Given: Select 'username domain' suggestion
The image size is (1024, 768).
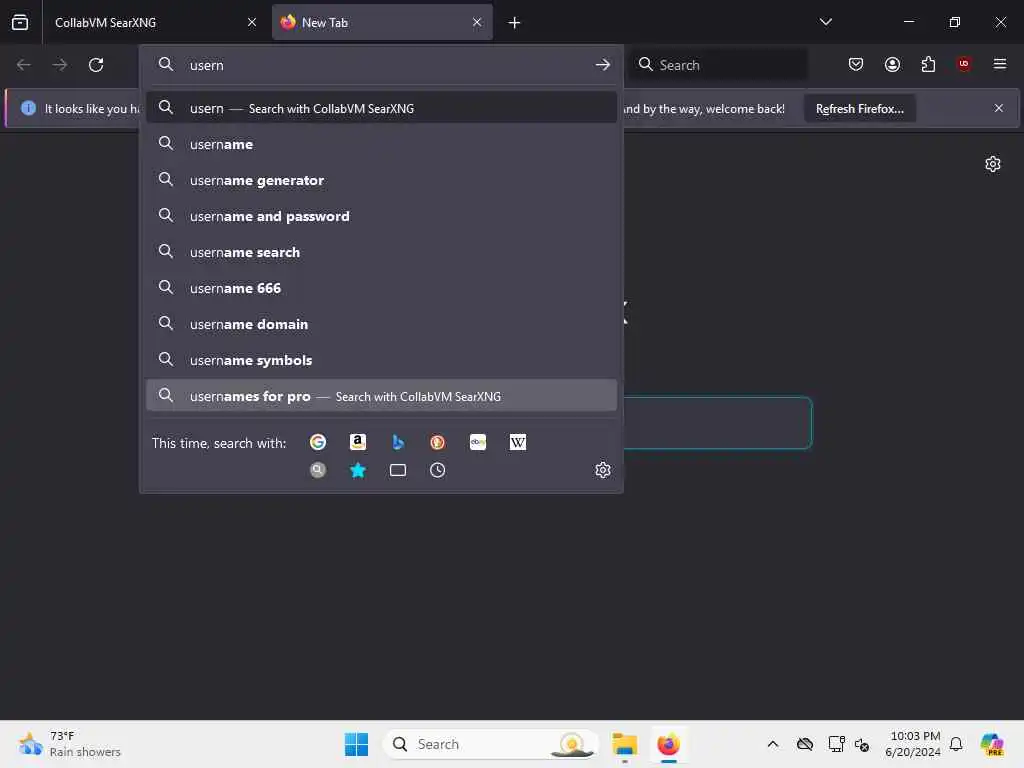Looking at the screenshot, I should [381, 323].
